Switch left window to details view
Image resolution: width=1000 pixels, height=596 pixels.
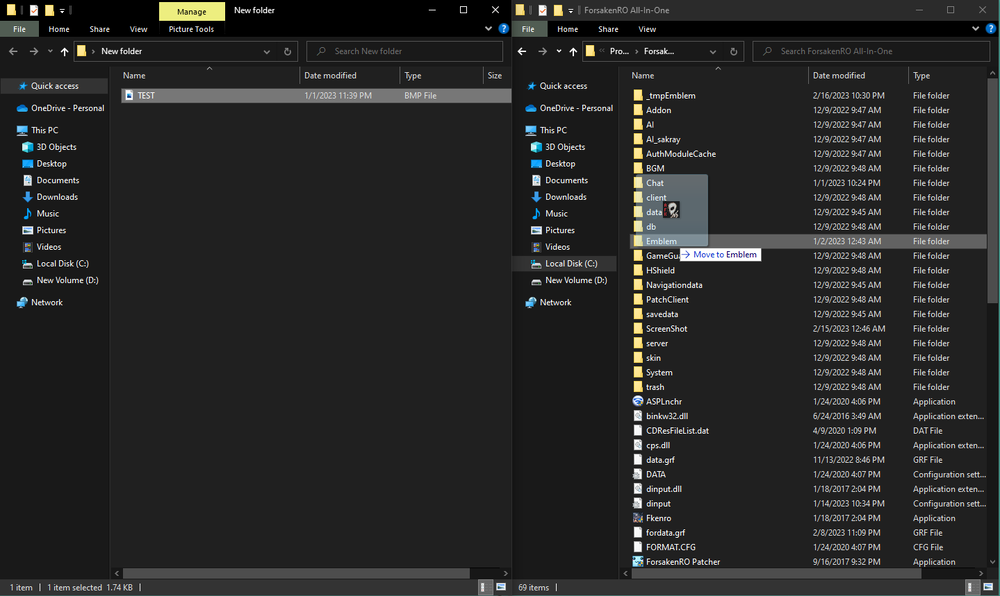click(x=485, y=587)
